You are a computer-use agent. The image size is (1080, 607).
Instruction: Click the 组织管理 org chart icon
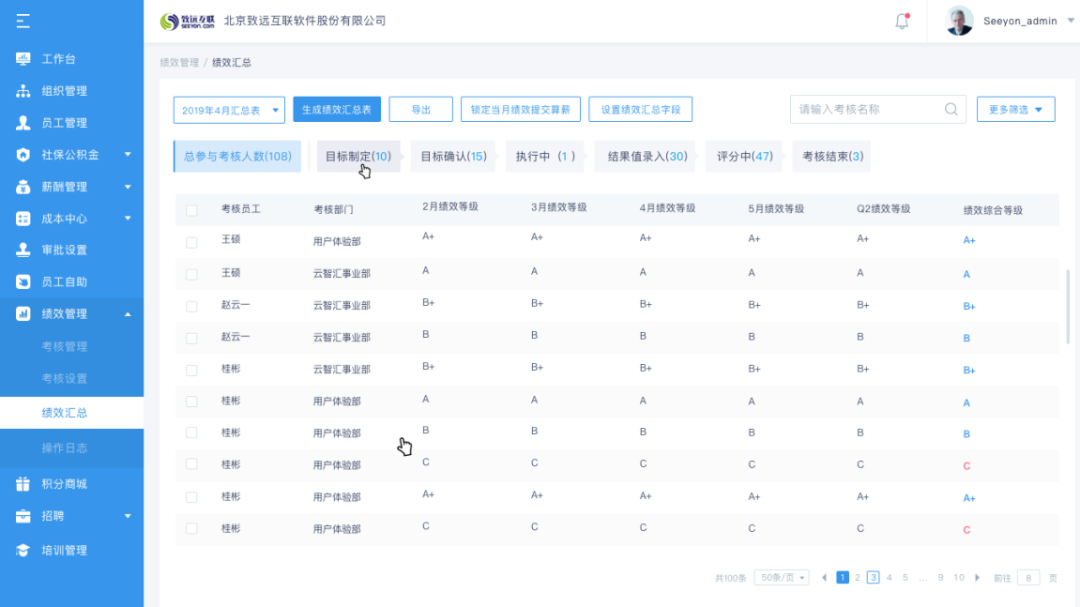tap(23, 91)
